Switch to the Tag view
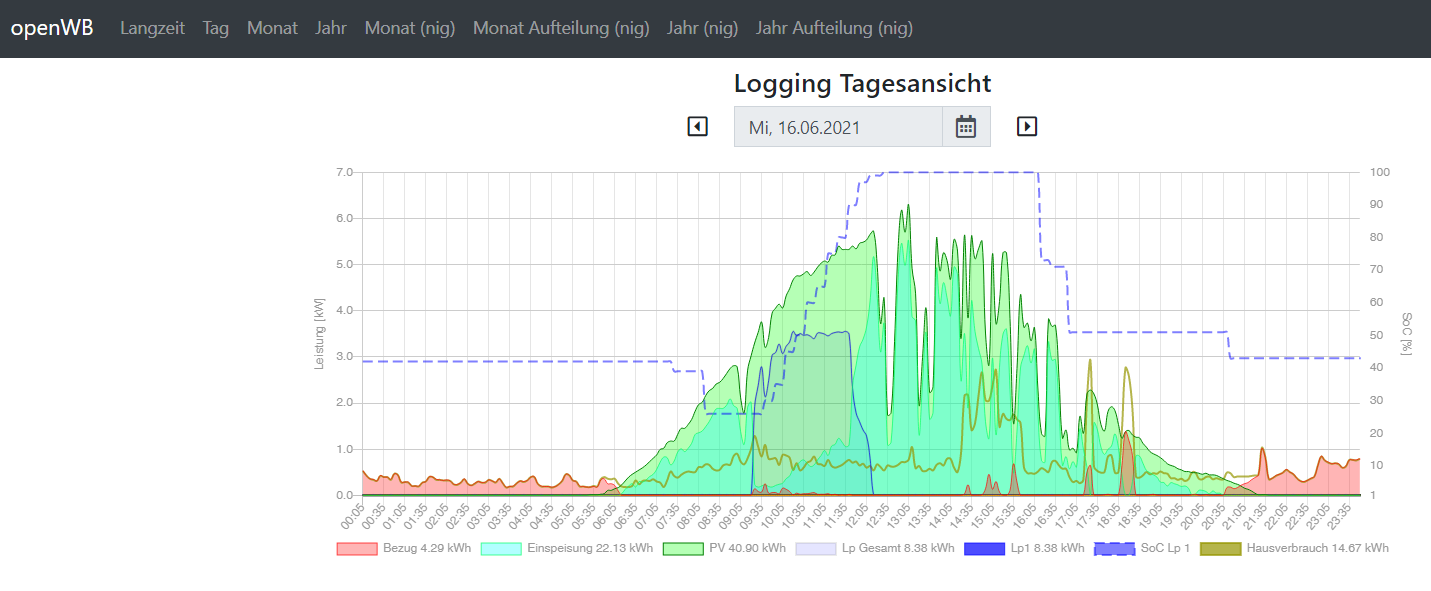The height and width of the screenshot is (591, 1431). pyautogui.click(x=216, y=28)
